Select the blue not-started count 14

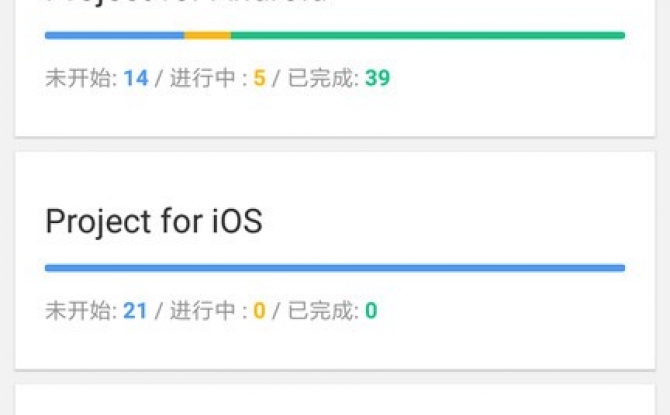click(136, 78)
